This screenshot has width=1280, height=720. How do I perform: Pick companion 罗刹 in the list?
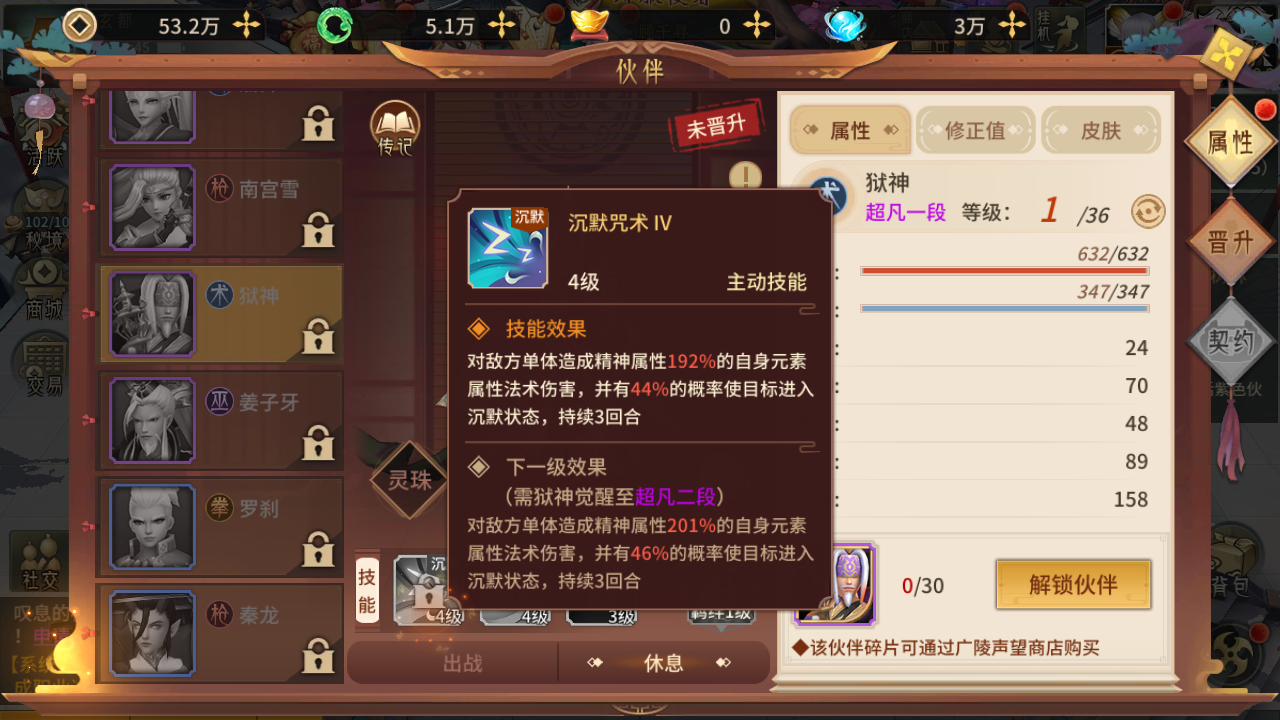pyautogui.click(x=220, y=526)
